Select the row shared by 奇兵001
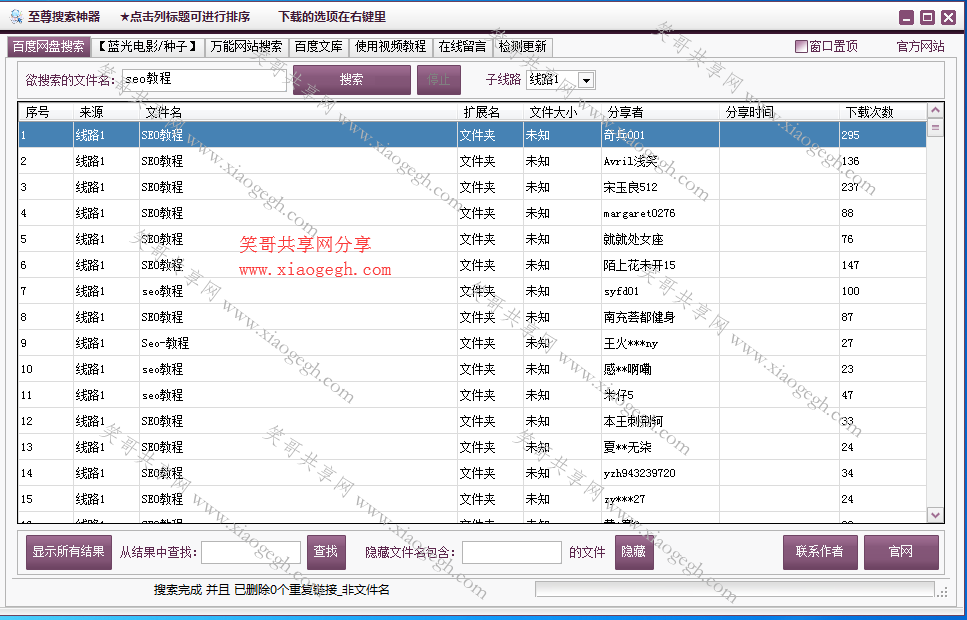The image size is (967, 620). 472,134
